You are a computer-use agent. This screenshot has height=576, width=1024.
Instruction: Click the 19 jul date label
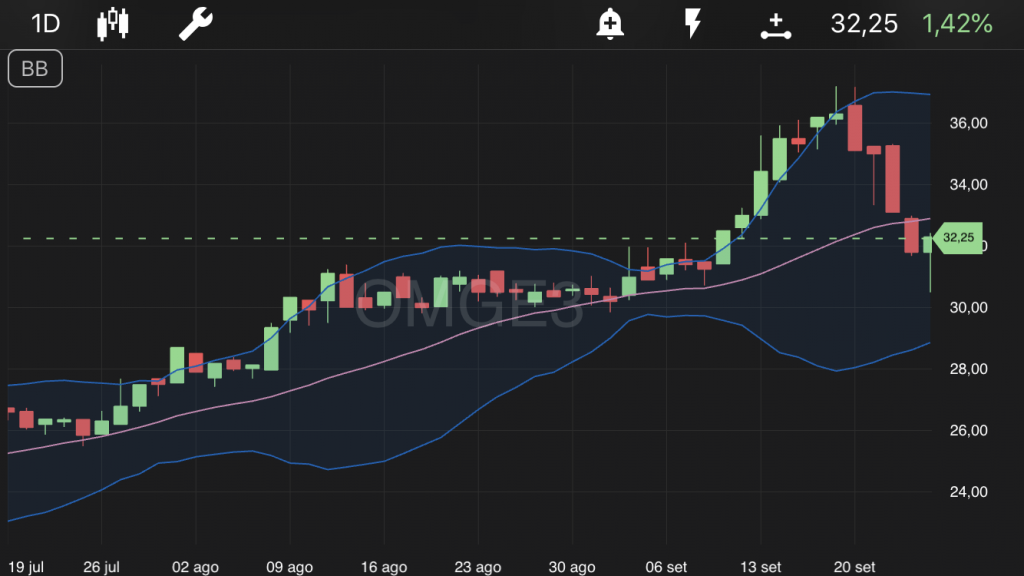tap(26, 567)
